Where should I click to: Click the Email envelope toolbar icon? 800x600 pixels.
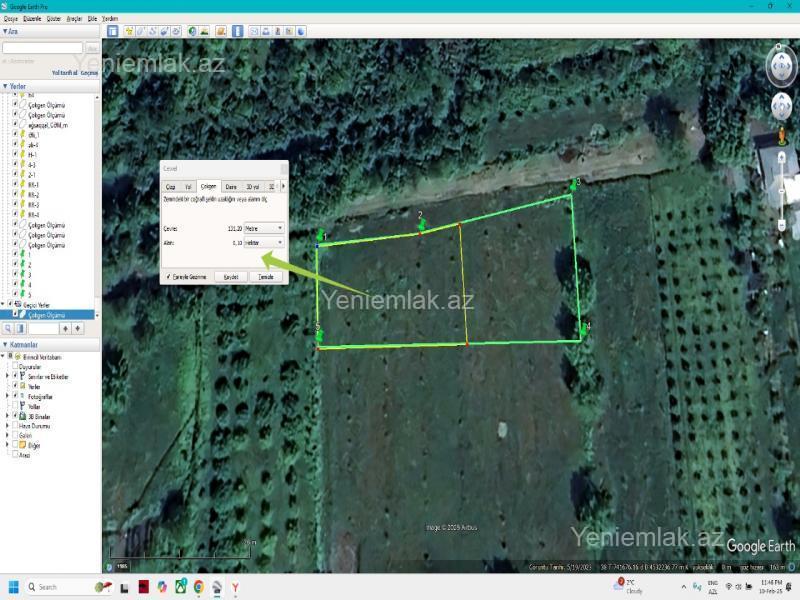coord(254,31)
